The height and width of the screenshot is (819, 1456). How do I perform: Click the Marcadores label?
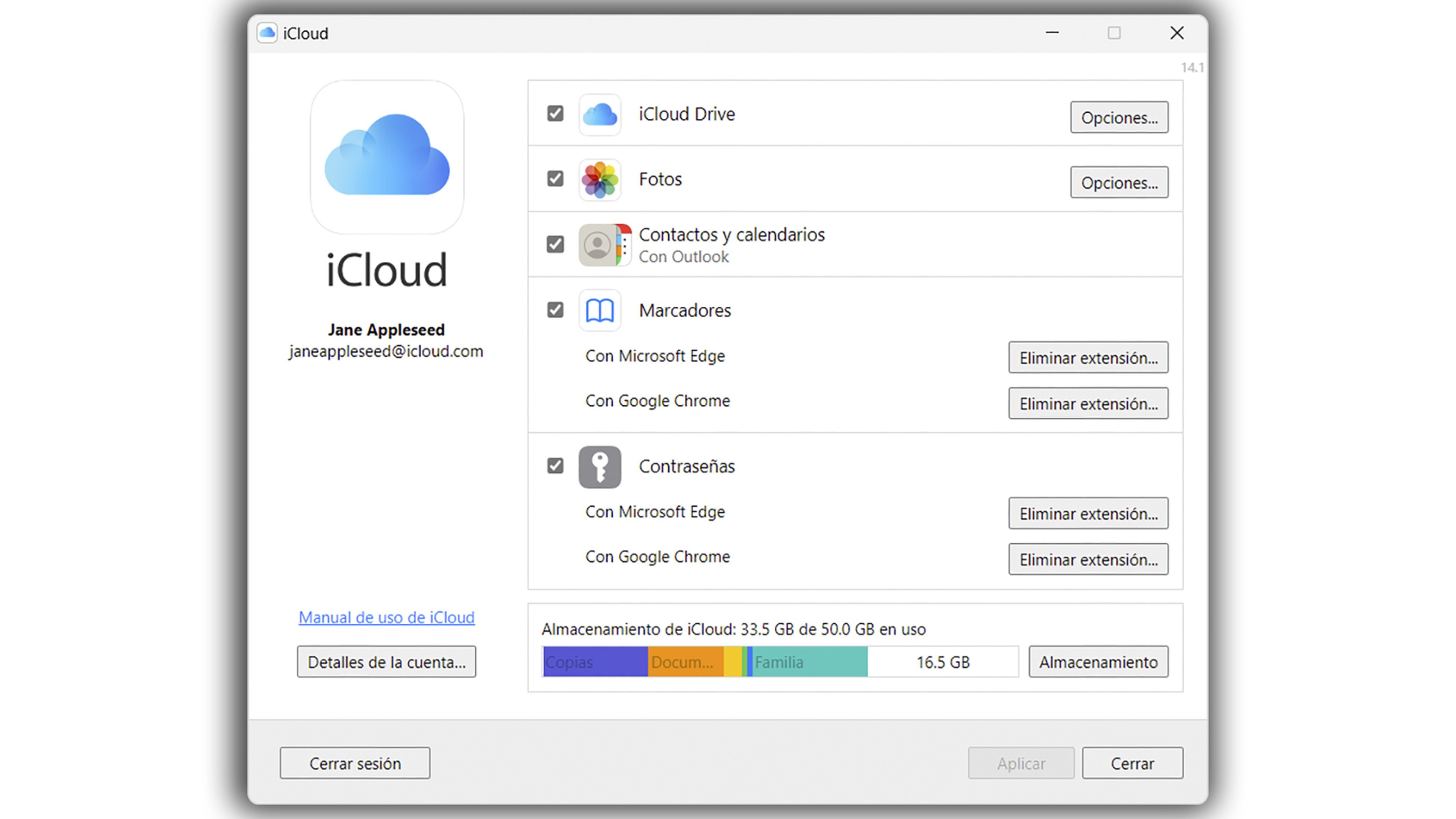pos(685,310)
